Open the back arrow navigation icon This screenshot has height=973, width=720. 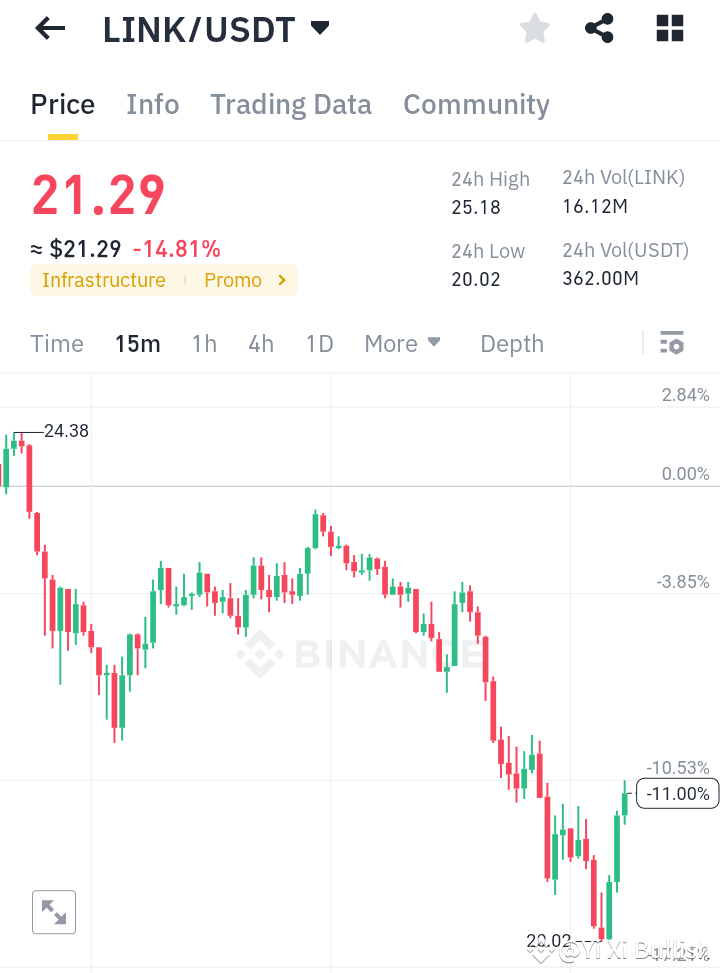[49, 28]
